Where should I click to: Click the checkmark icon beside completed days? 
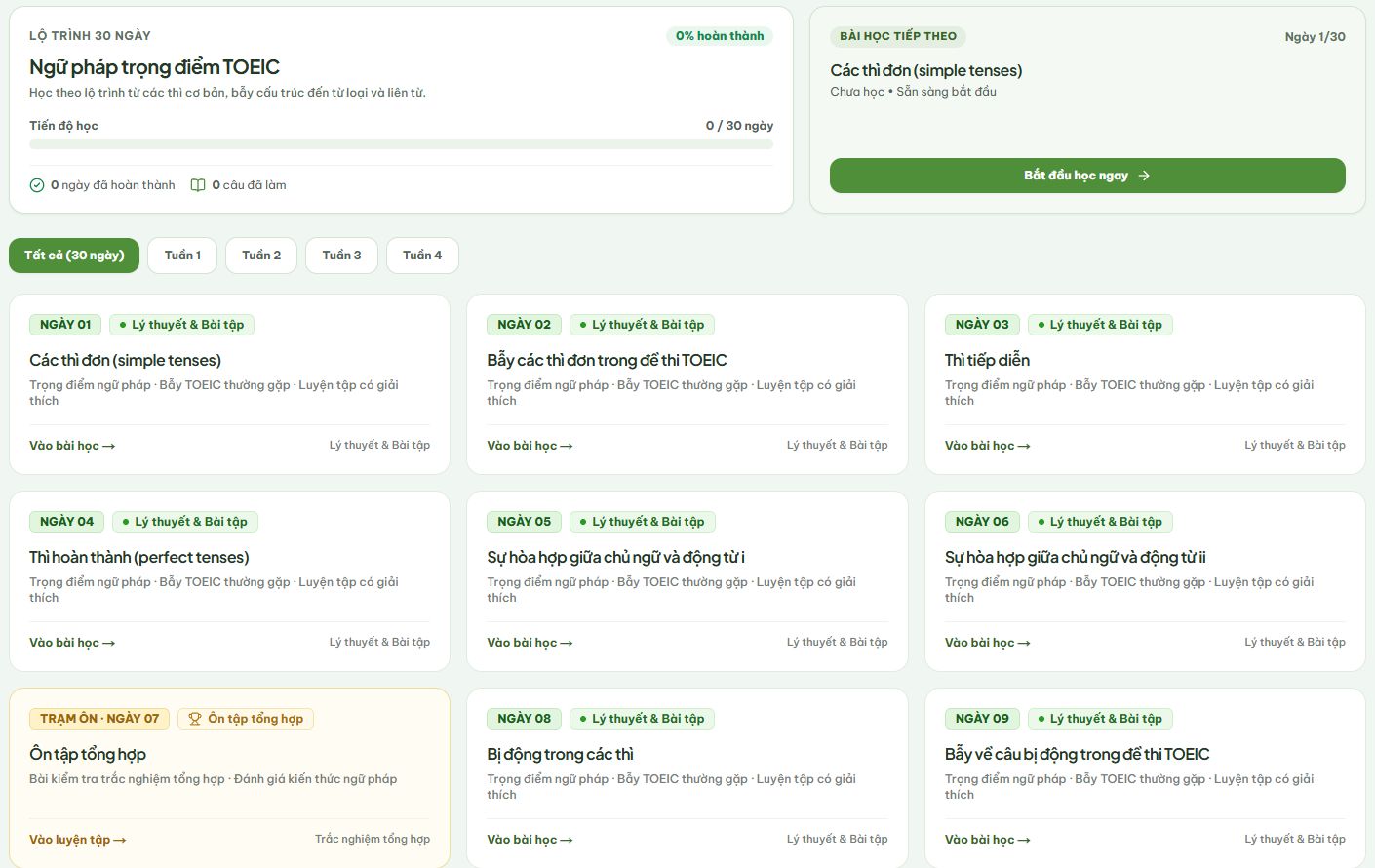pyautogui.click(x=37, y=185)
